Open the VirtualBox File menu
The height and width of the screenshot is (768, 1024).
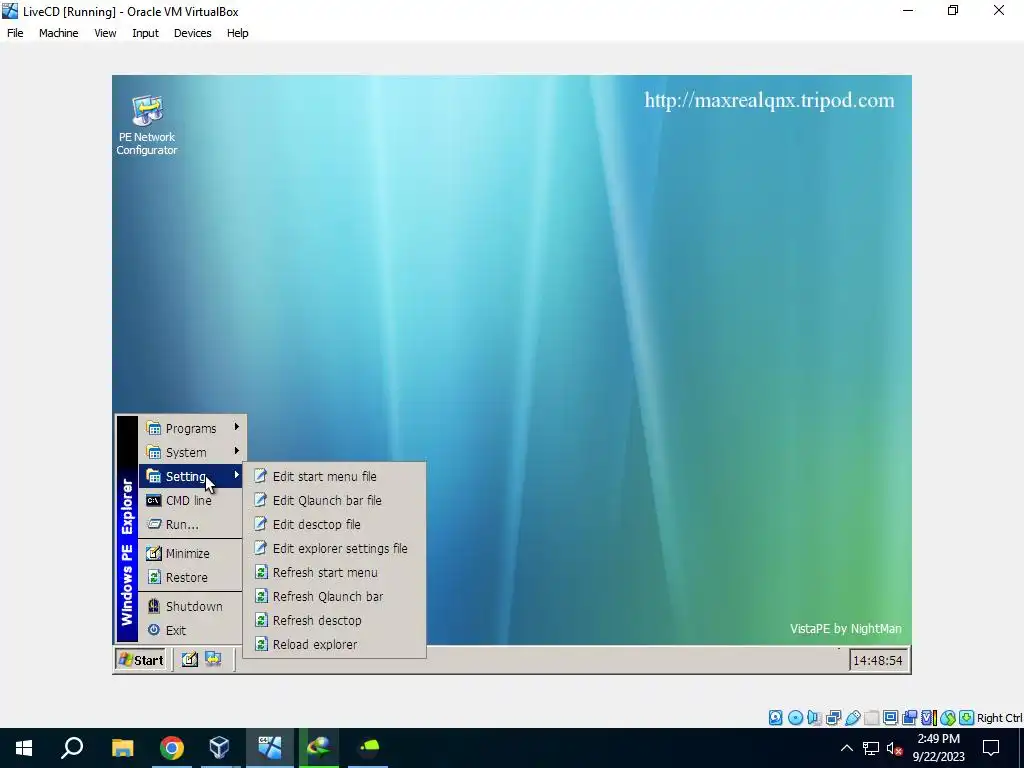pos(15,33)
